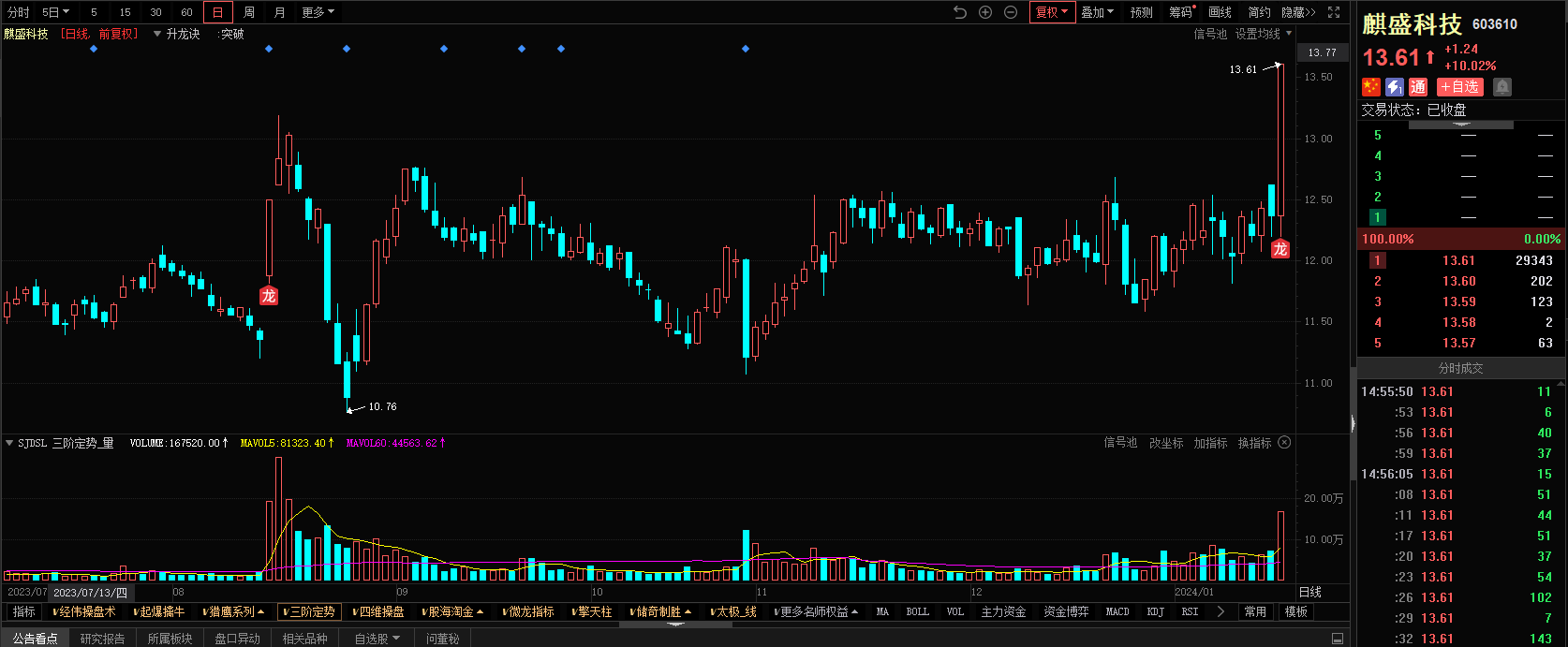Click the blue diamond marker above the 龙 candle
Viewport: 1568px width, 647px height.
(269, 49)
